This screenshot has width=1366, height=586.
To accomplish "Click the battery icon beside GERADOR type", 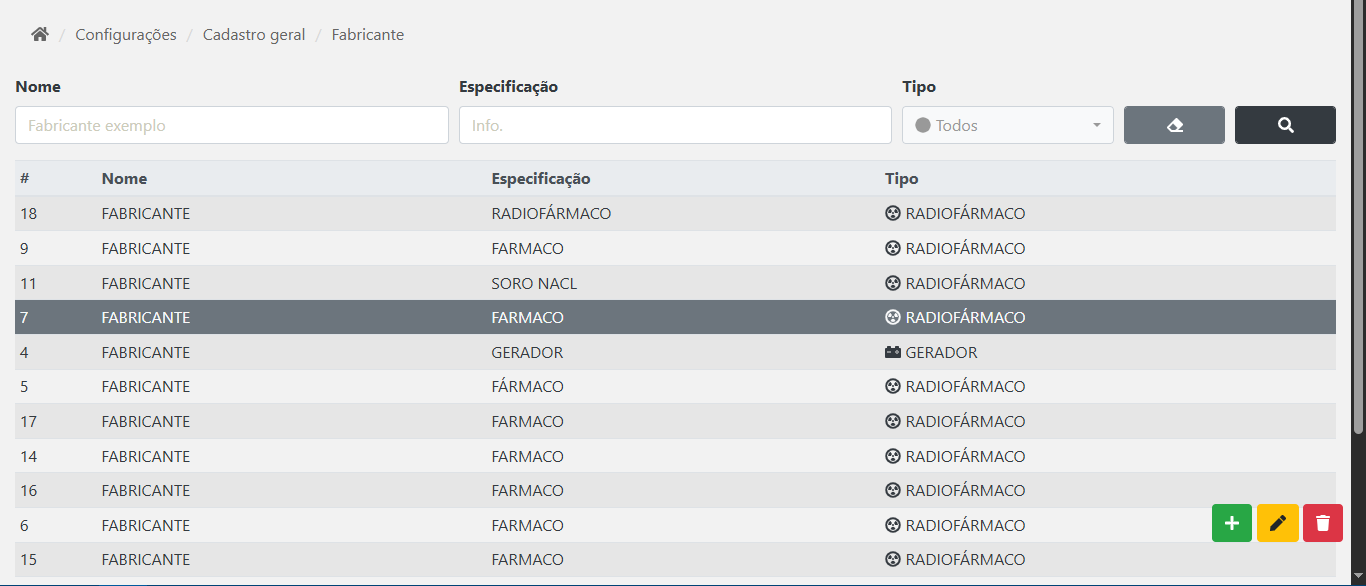I will click(x=893, y=352).
